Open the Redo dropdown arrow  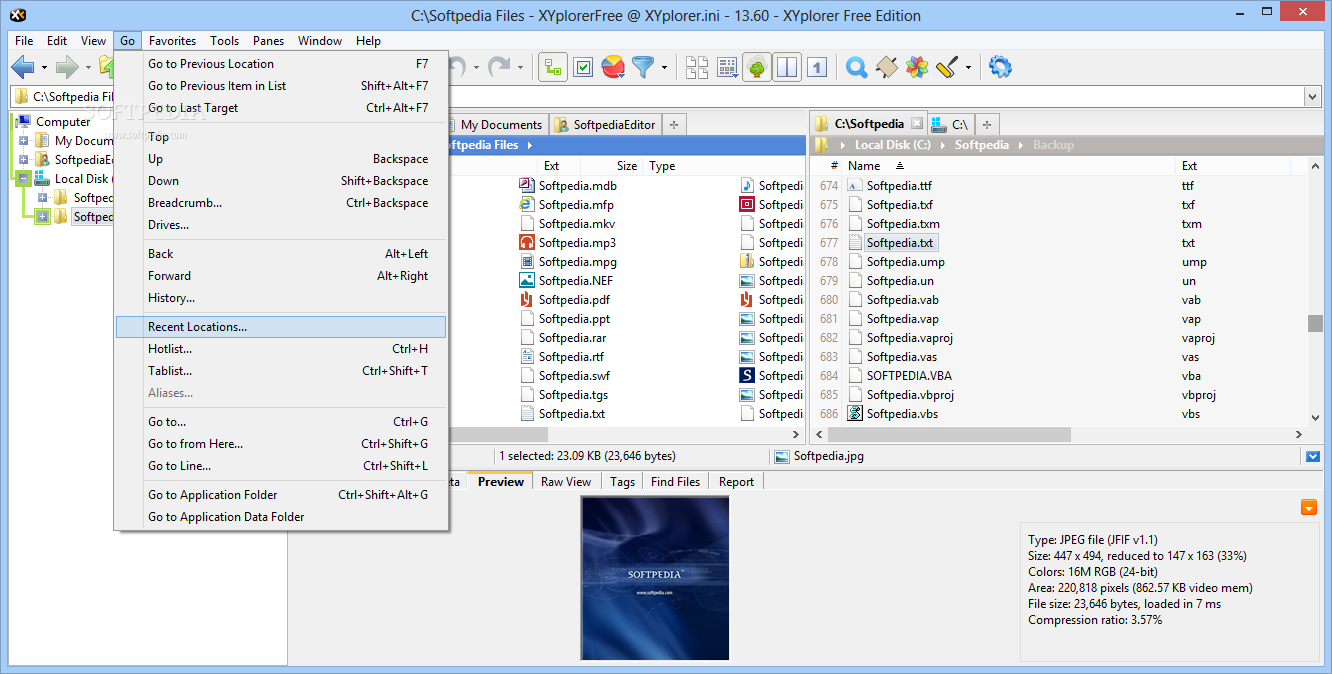520,68
